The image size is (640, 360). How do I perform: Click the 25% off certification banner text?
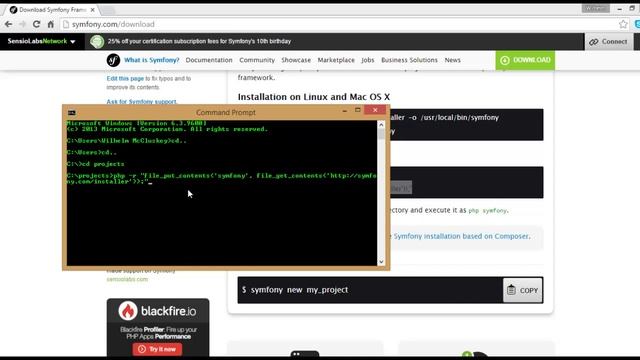[x=199, y=41]
